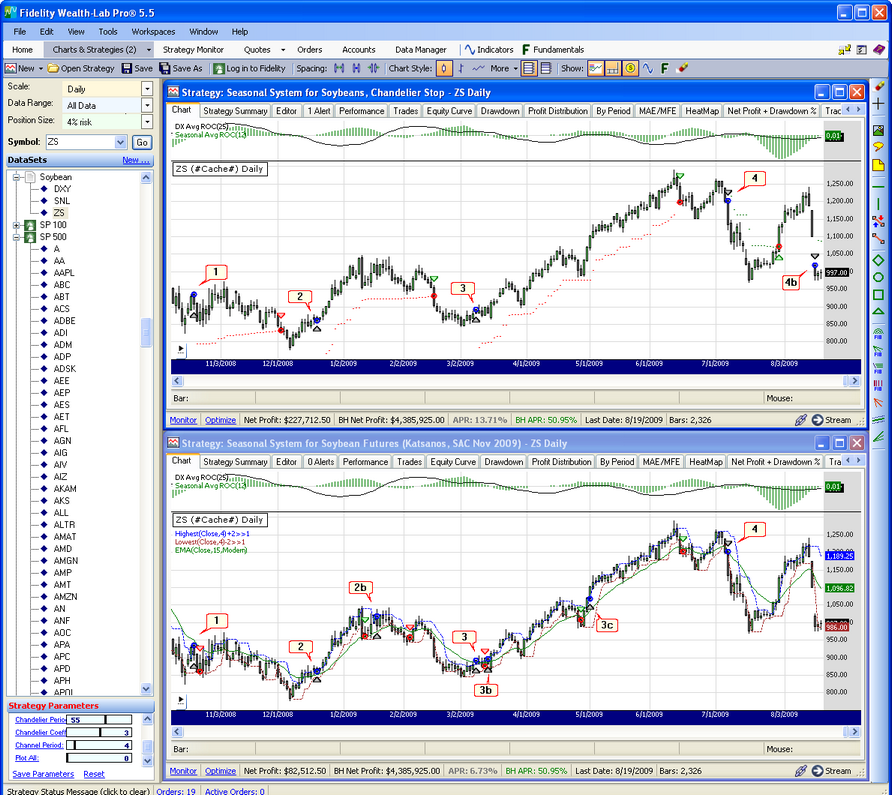Select candlestick chart style icon
This screenshot has height=795, width=892.
pos(444,68)
